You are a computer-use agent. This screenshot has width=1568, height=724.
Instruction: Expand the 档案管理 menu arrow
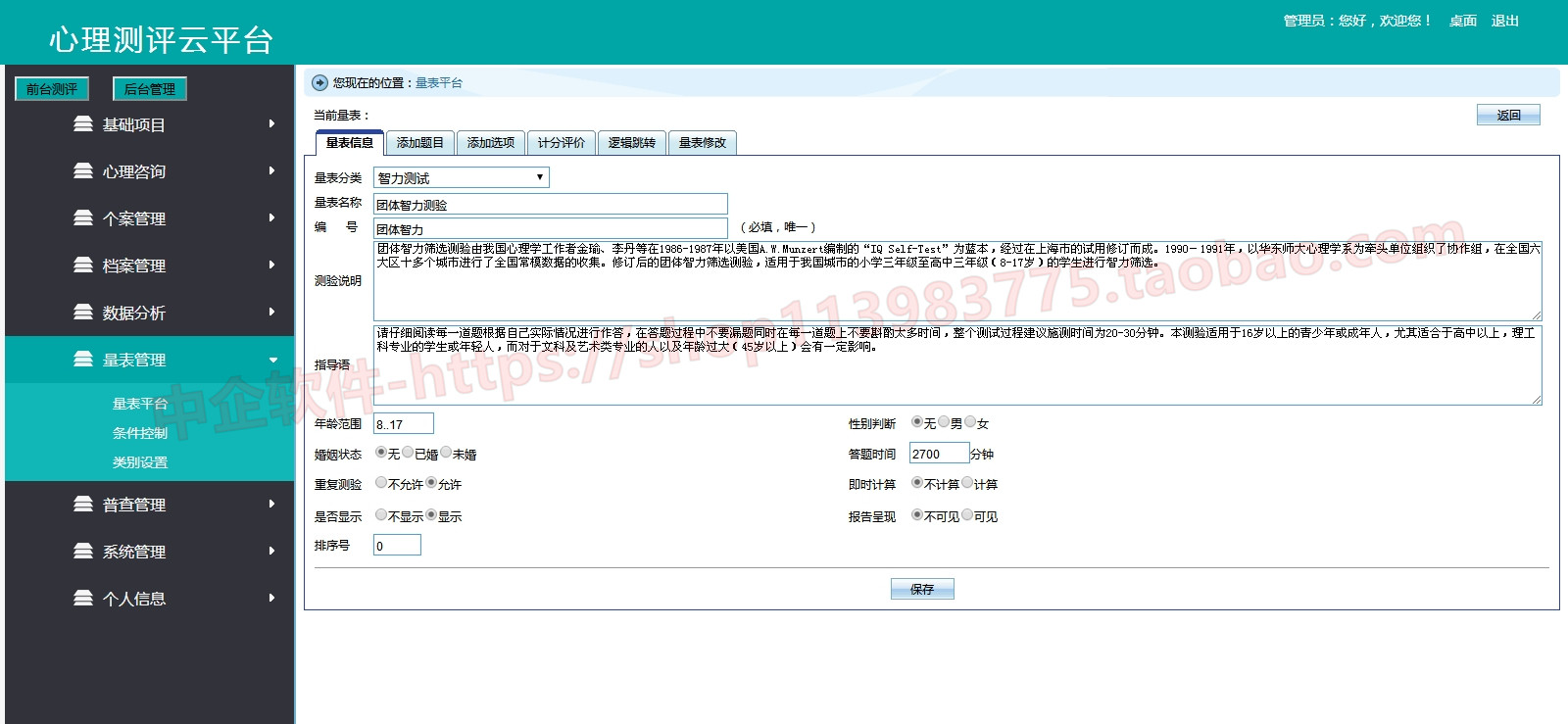(271, 265)
